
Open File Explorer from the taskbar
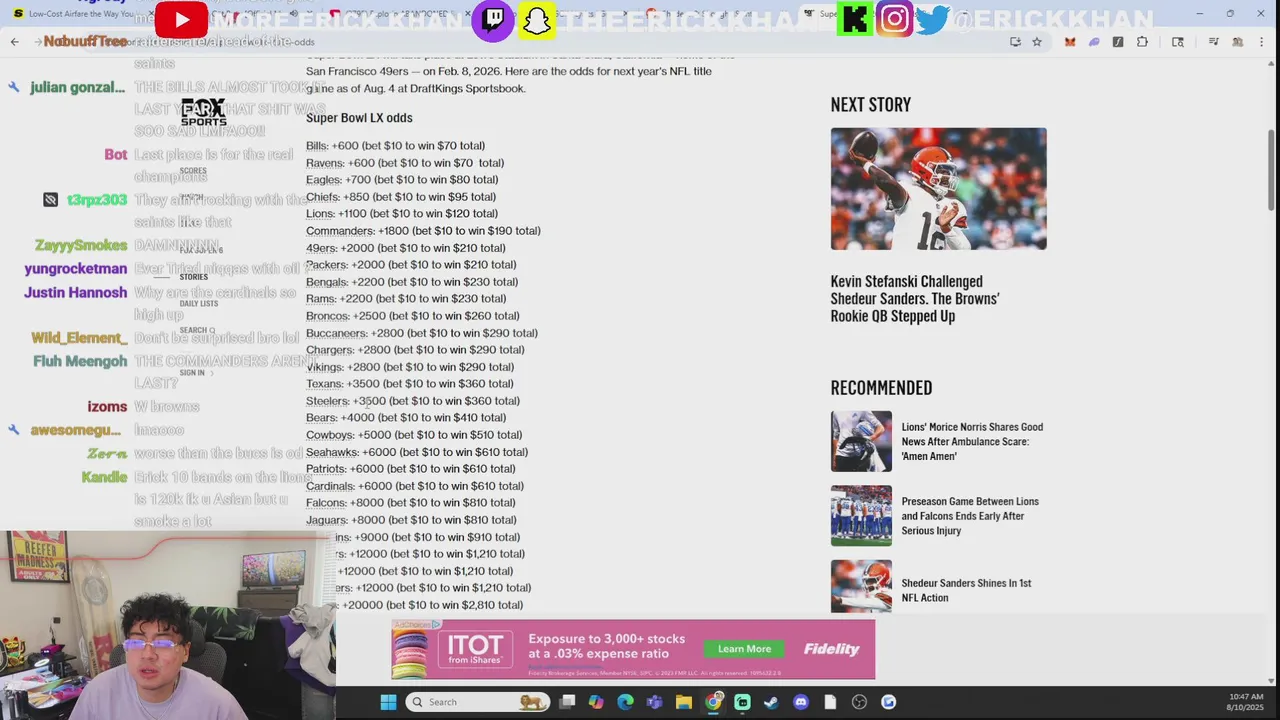[684, 702]
